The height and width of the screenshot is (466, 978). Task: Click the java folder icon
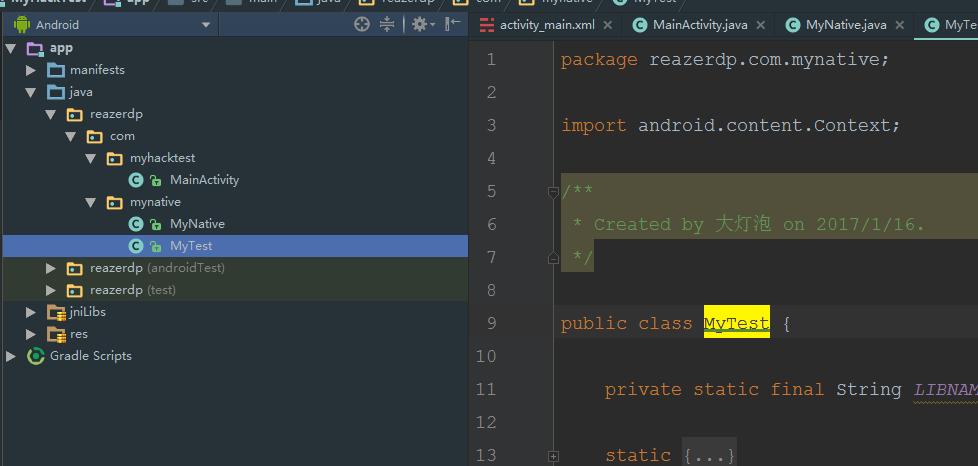point(56,92)
